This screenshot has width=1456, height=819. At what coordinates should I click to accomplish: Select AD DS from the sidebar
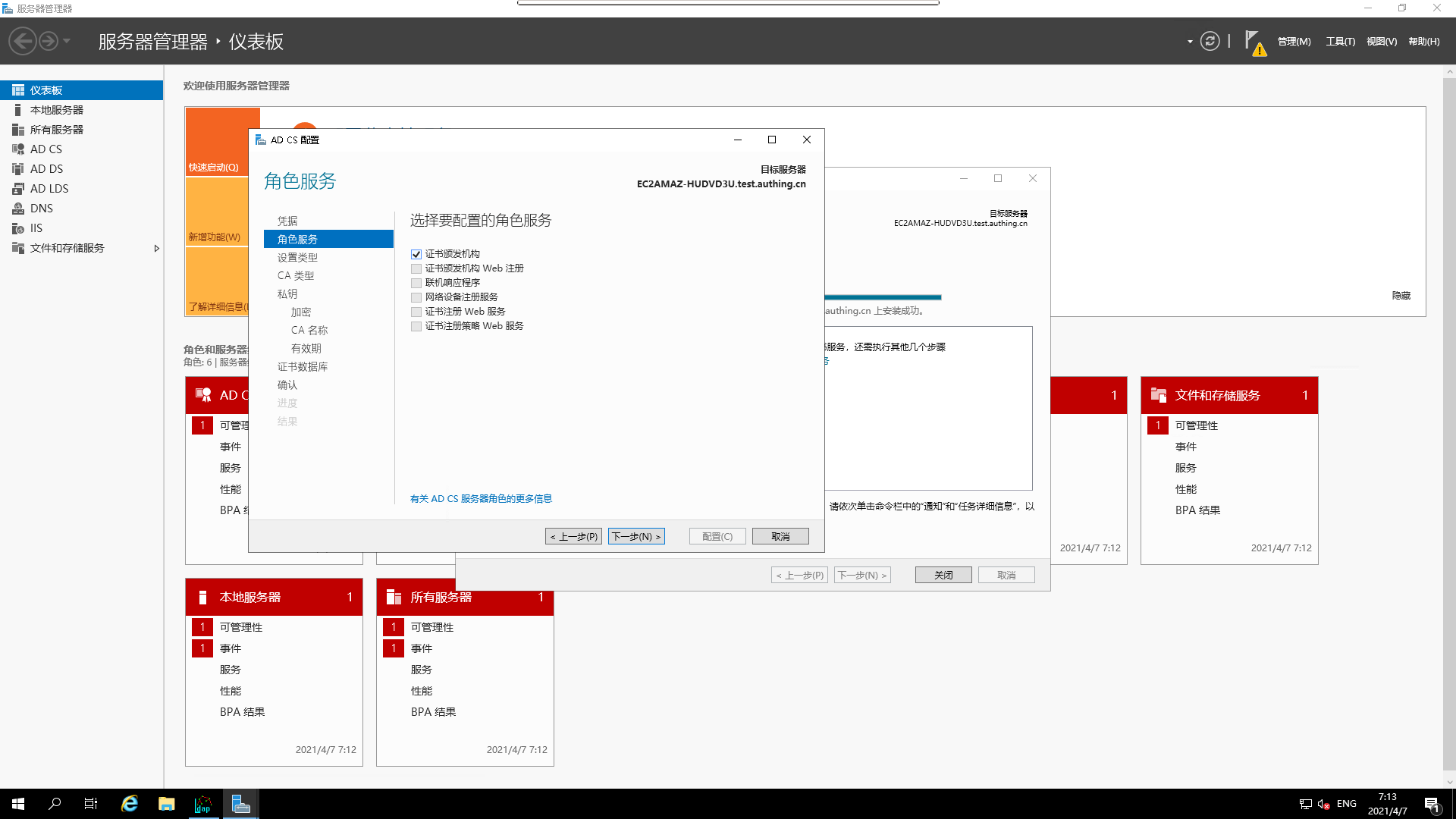tap(47, 168)
